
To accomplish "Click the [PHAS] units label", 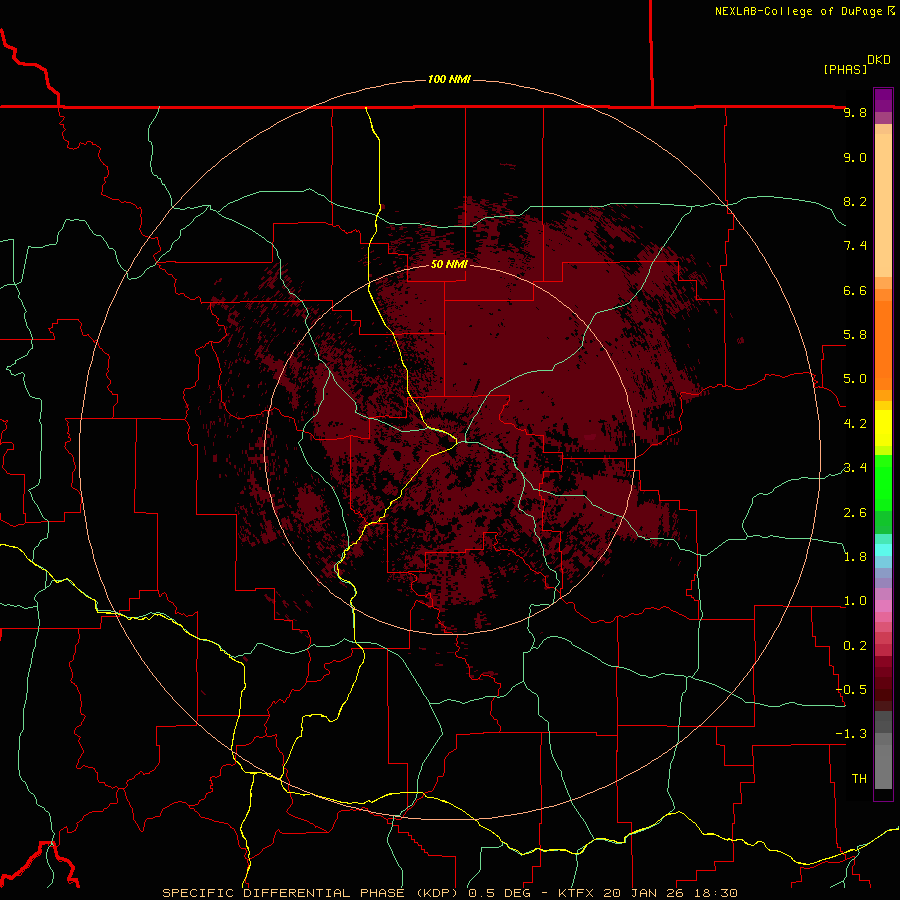I will (x=845, y=69).
